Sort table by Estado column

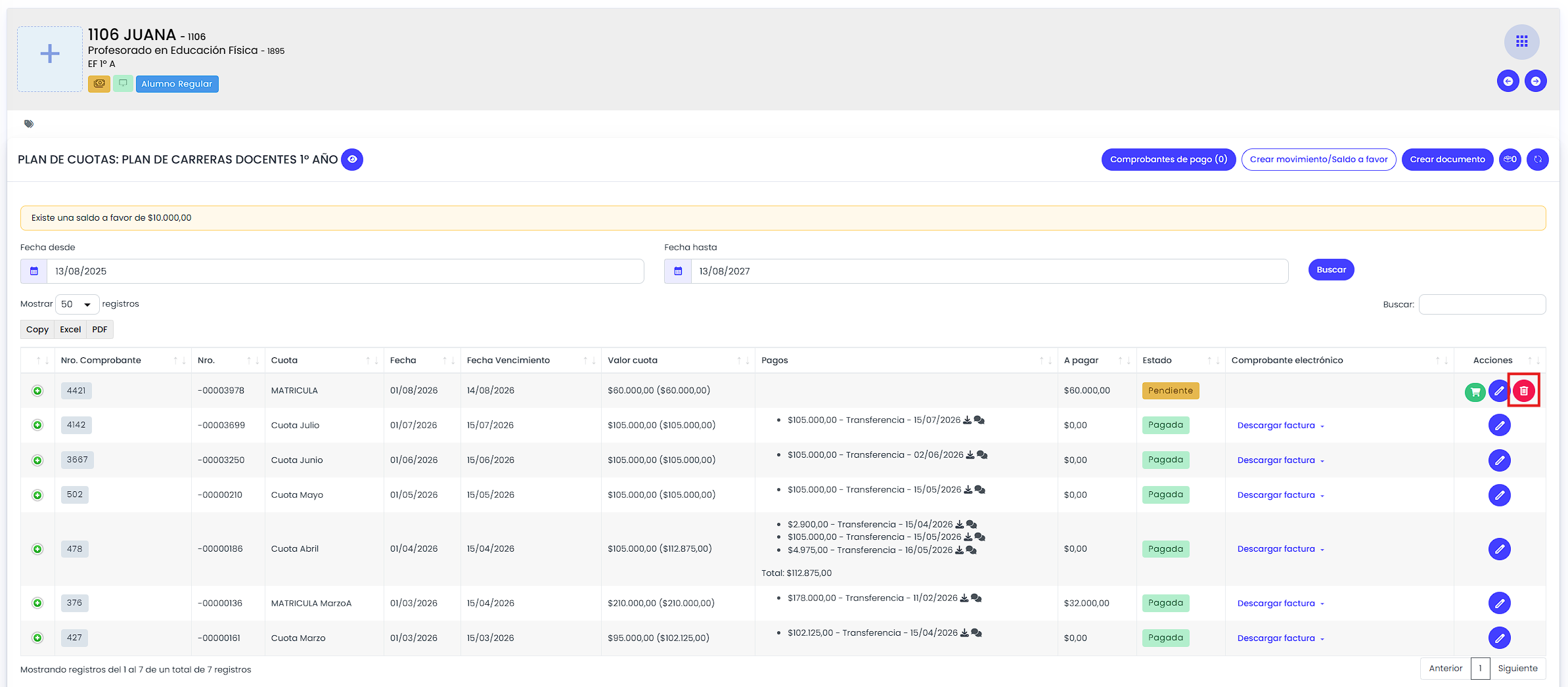click(x=1180, y=360)
